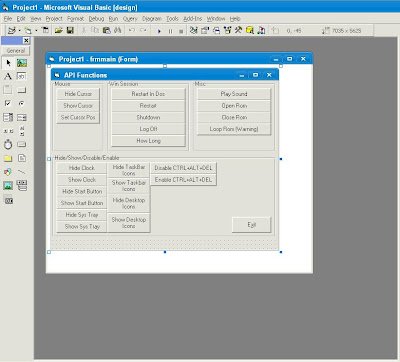Screen dimensions: 400x362
Task: Open the Properties Window from toolbar
Action: tap(205, 31)
